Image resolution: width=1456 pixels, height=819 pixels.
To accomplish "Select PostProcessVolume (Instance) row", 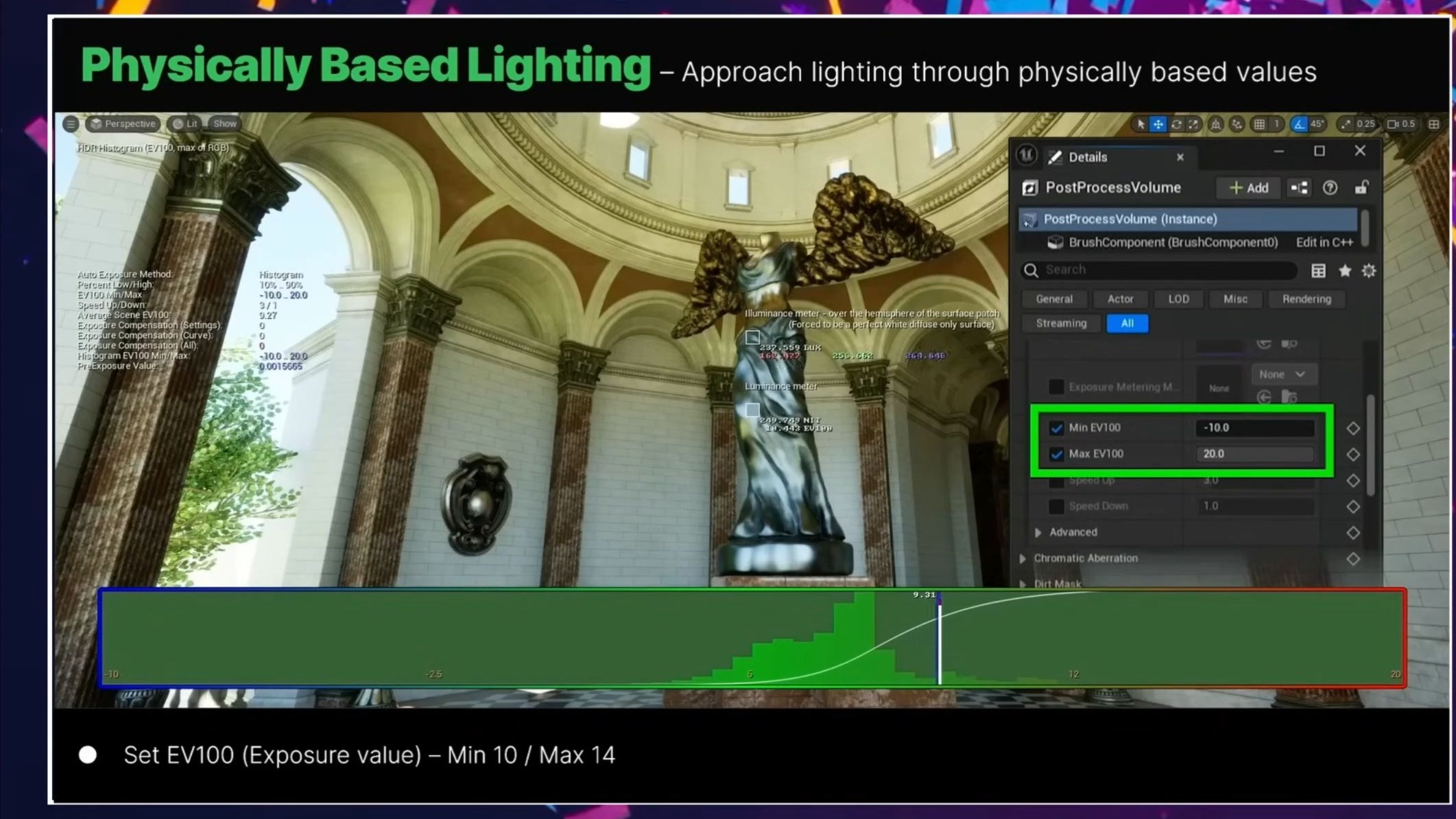I will click(1188, 219).
